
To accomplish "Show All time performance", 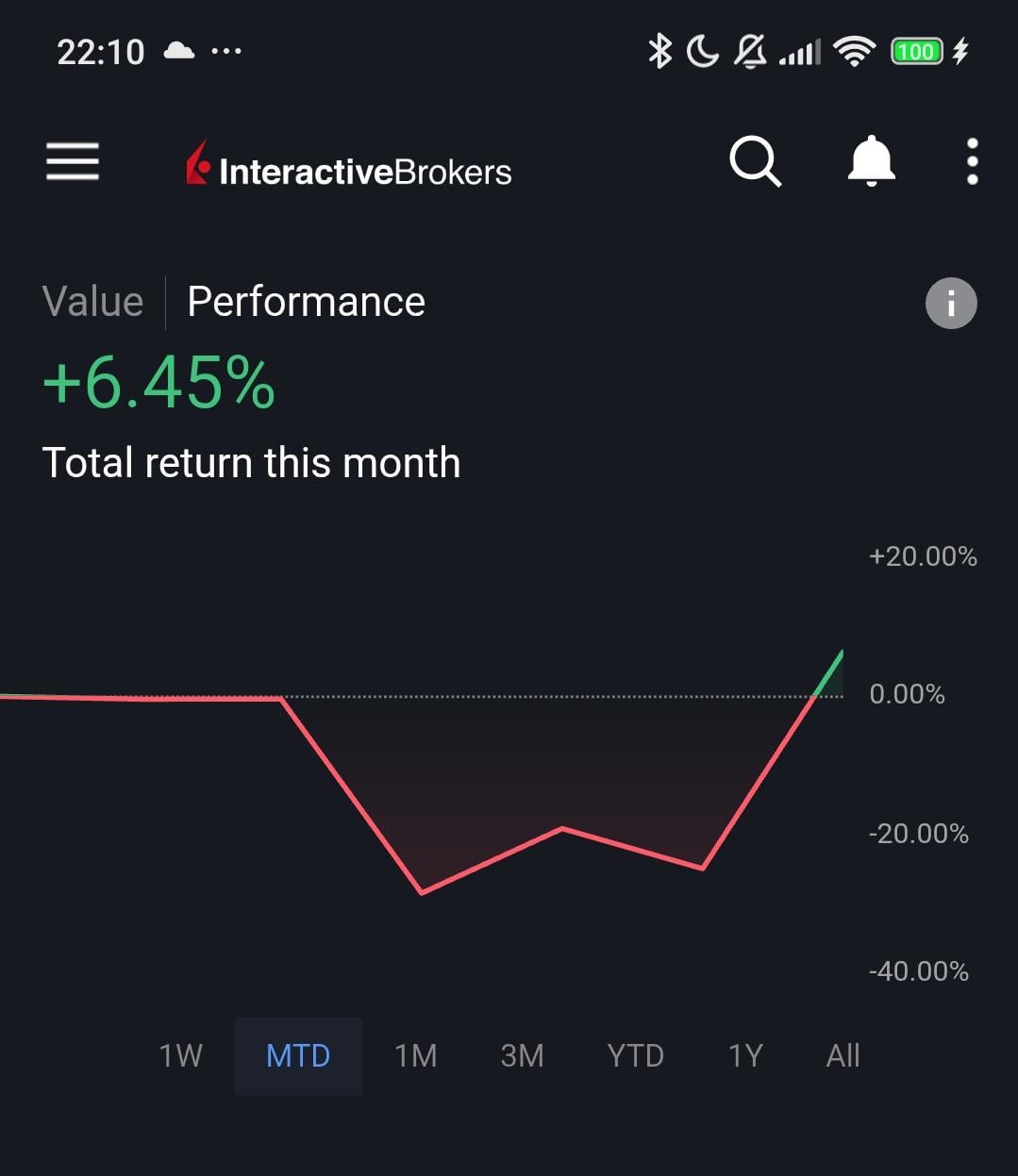I will pos(843,1055).
